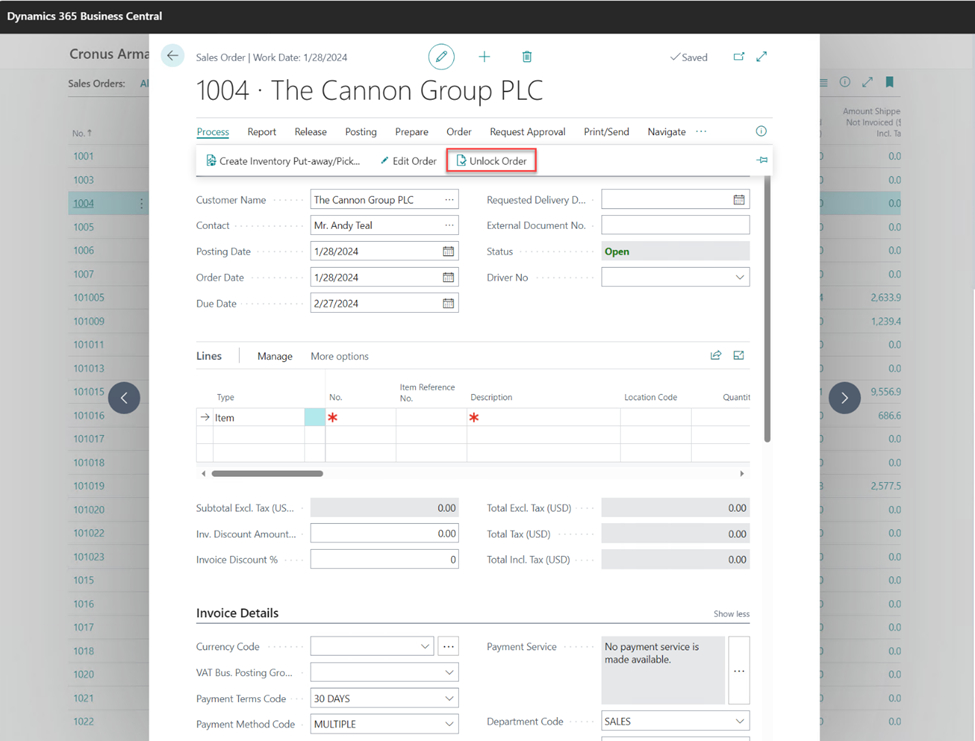Viewport: 975px width, 741px height.
Task: Show row options for order 1004
Action: point(141,203)
